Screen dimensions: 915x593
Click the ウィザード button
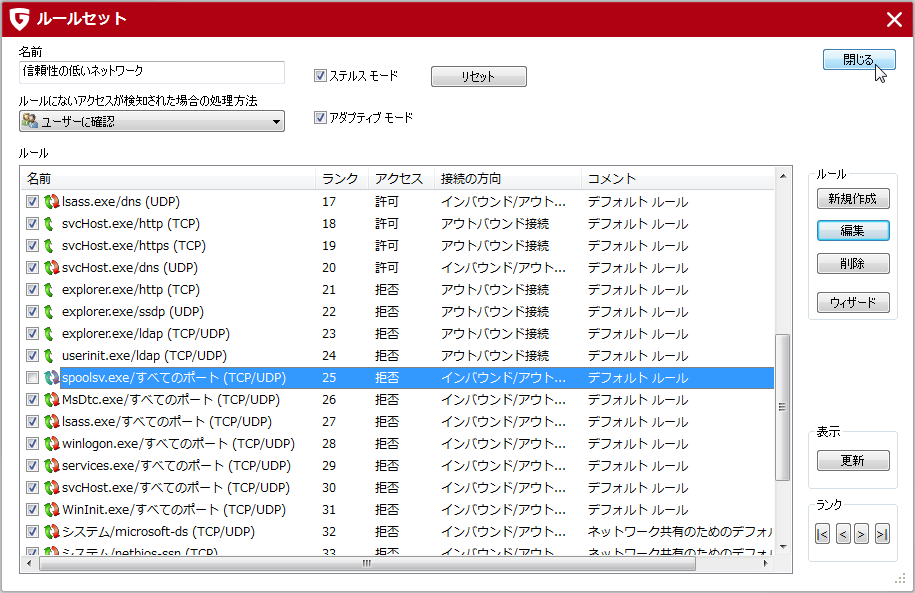point(852,303)
